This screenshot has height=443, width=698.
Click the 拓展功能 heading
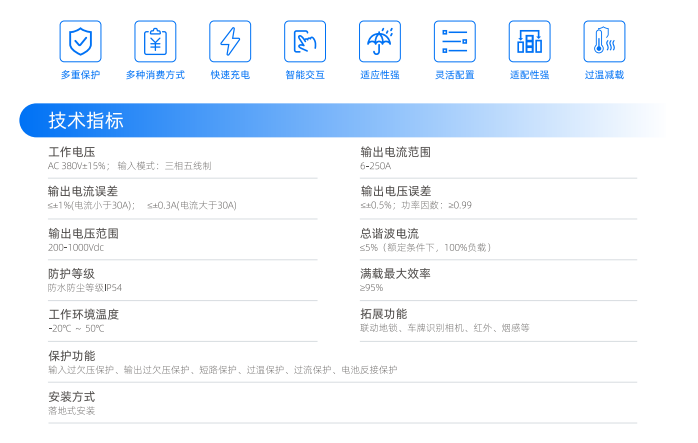coord(383,314)
